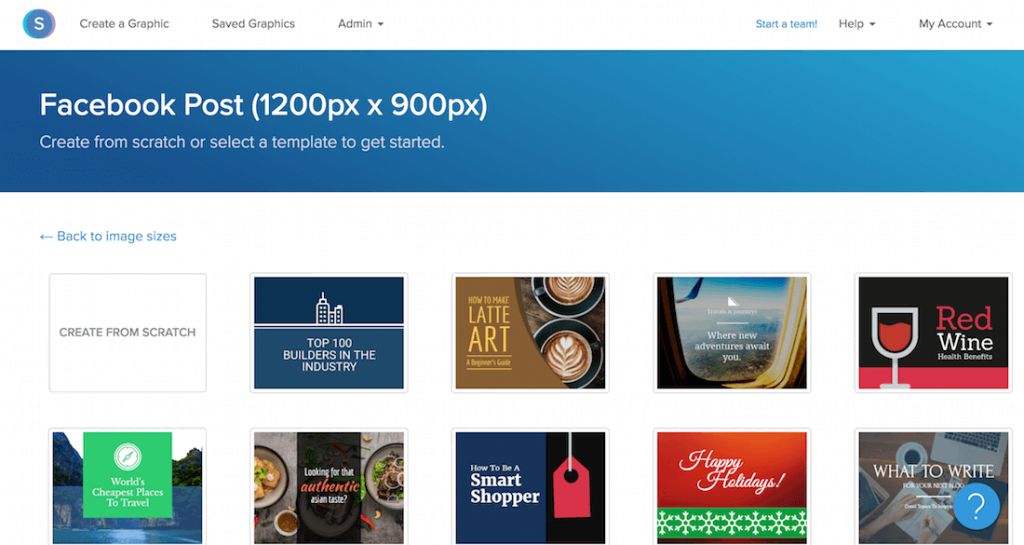Select the Create From Scratch tile
The image size is (1024, 545).
click(x=128, y=332)
